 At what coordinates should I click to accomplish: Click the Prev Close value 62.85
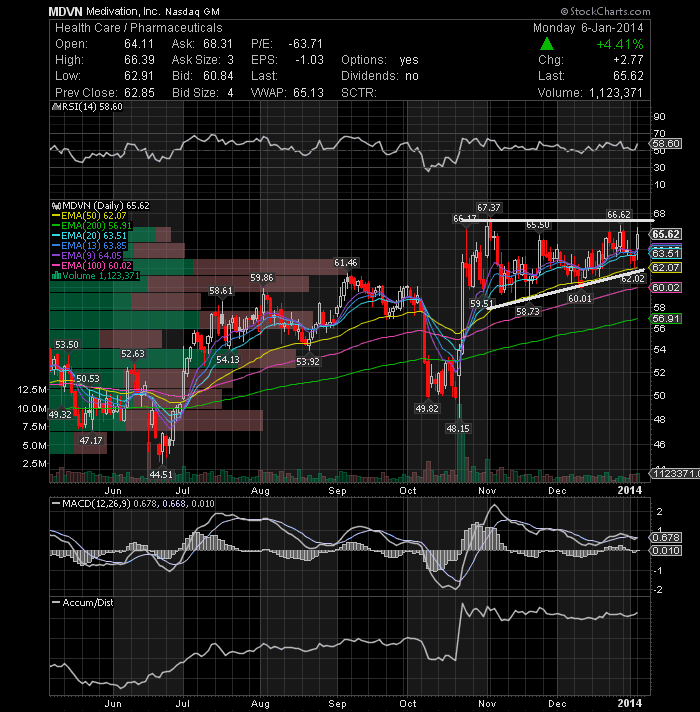(x=139, y=93)
